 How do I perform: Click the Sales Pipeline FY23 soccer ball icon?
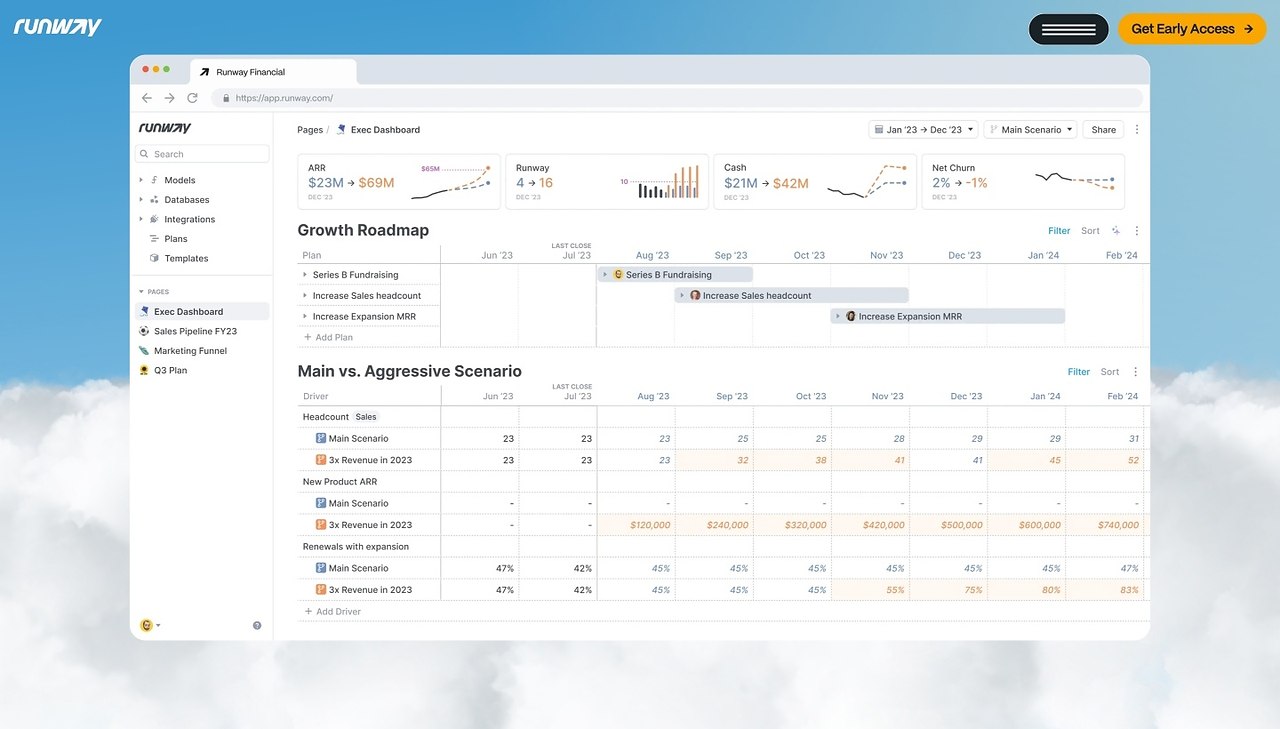click(x=145, y=331)
